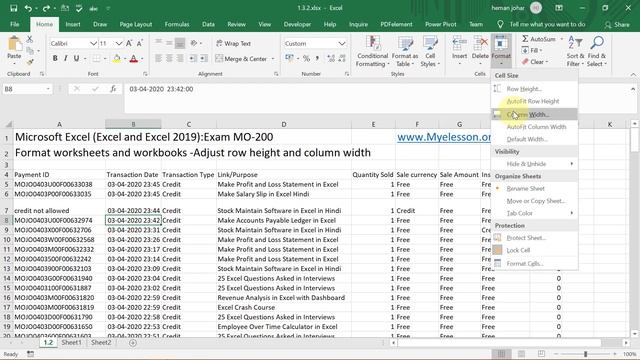Open the Borders dropdown
The width and height of the screenshot is (640, 360).
point(105,59)
